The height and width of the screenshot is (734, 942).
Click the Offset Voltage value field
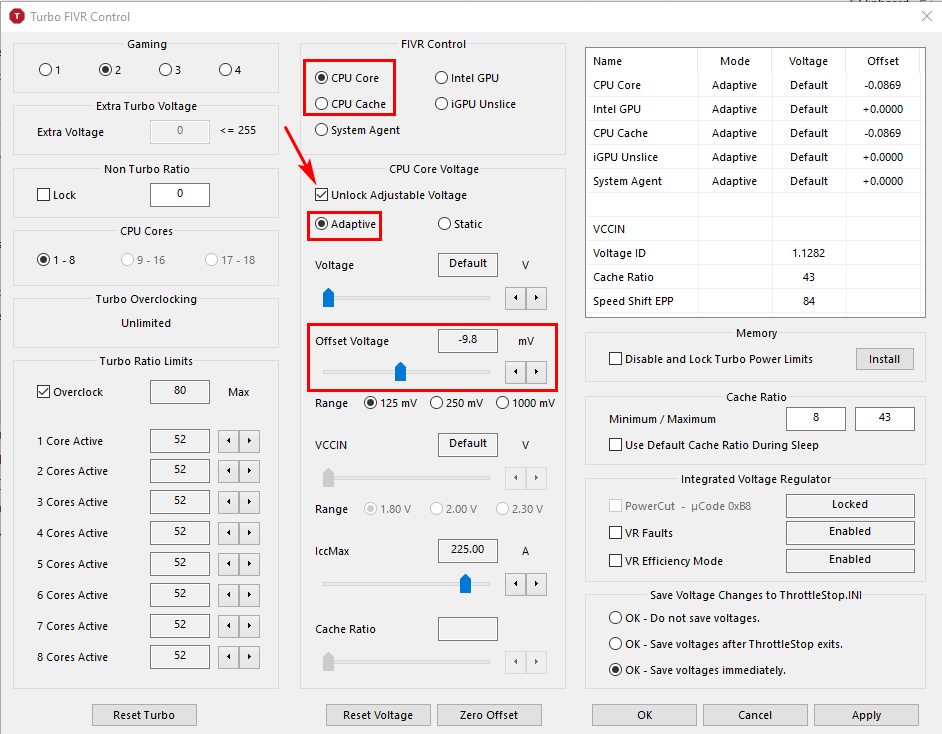467,340
